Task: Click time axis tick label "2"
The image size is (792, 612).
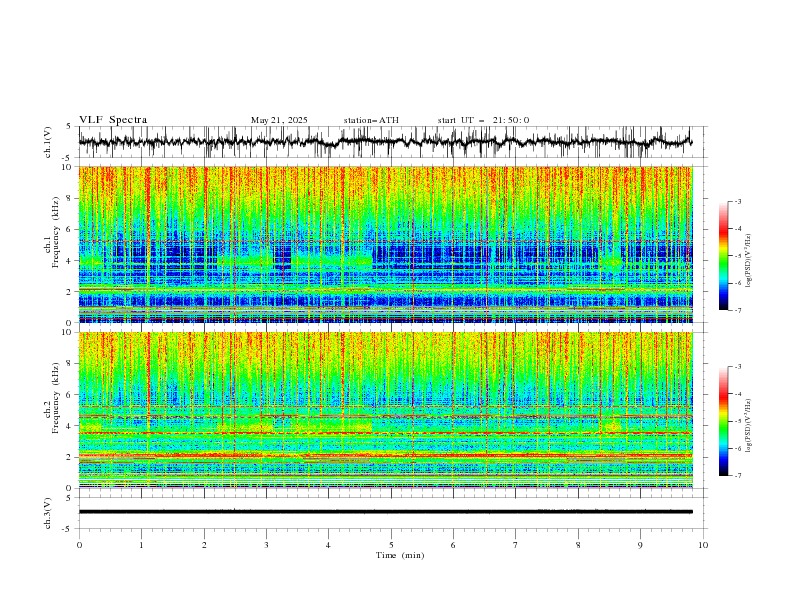Action: click(204, 545)
